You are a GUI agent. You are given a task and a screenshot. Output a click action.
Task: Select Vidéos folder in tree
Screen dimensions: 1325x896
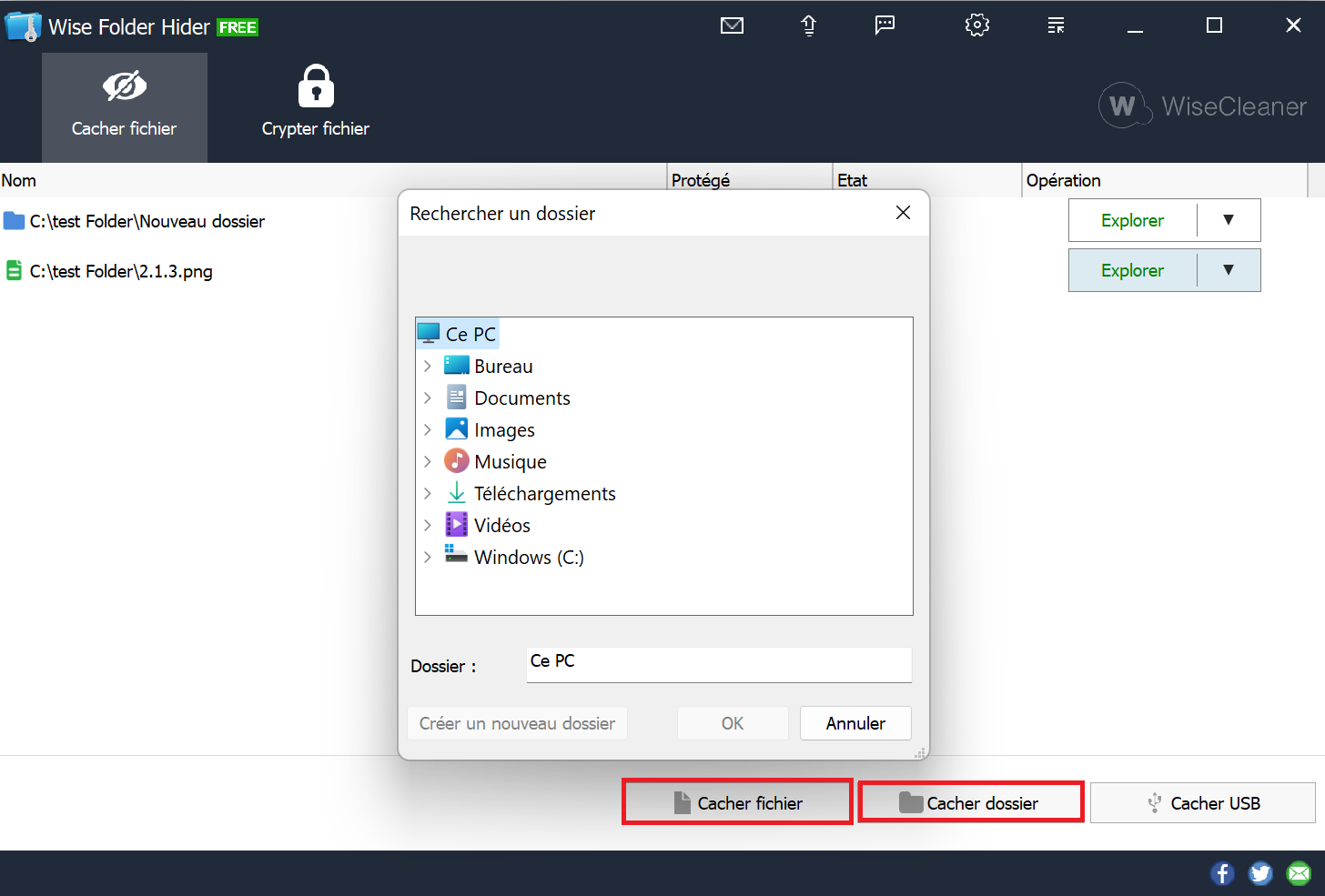[x=487, y=525]
